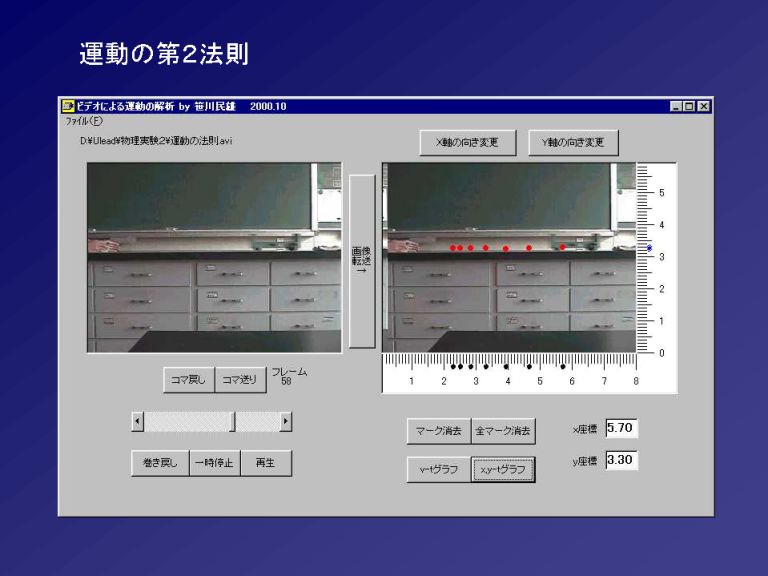Show the v-tグラフ graph
The width and height of the screenshot is (768, 576).
tap(438, 470)
